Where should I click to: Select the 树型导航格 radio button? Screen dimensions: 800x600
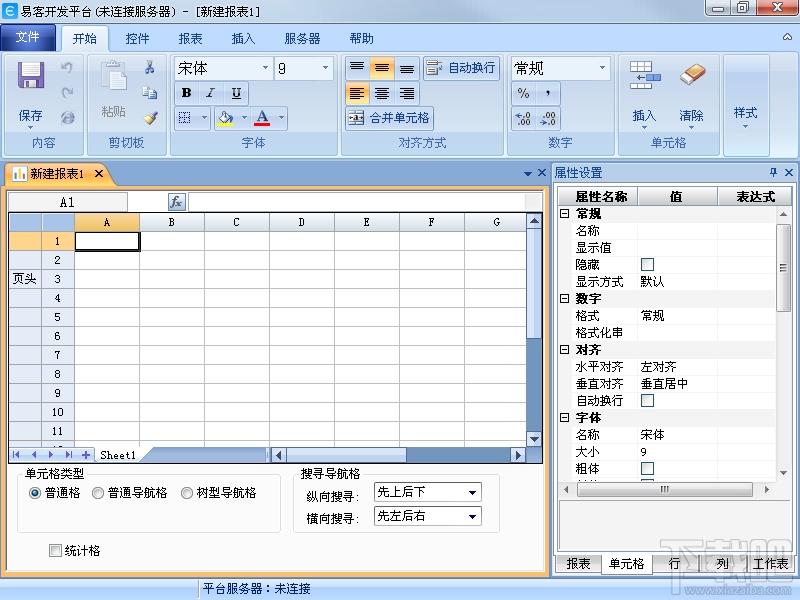187,493
